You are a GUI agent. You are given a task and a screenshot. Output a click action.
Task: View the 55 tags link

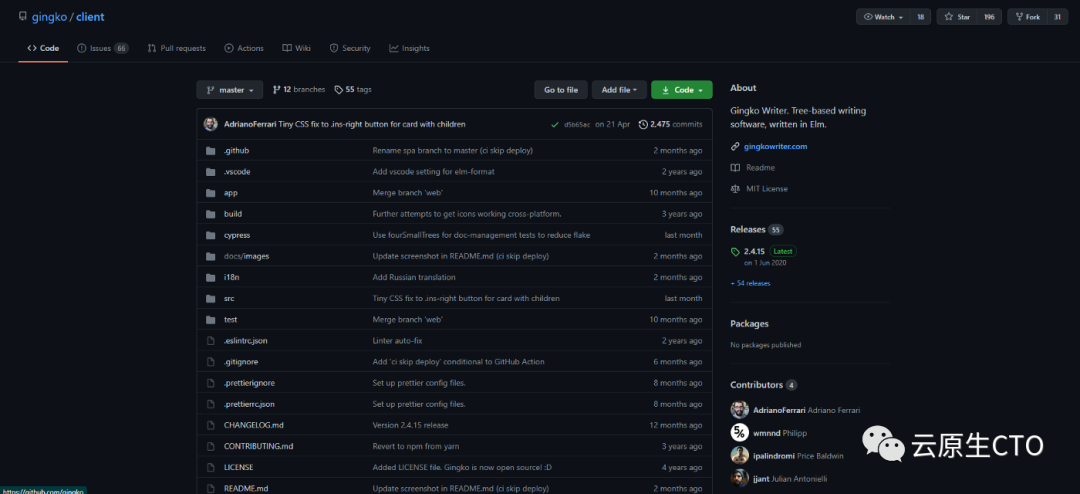coord(353,90)
